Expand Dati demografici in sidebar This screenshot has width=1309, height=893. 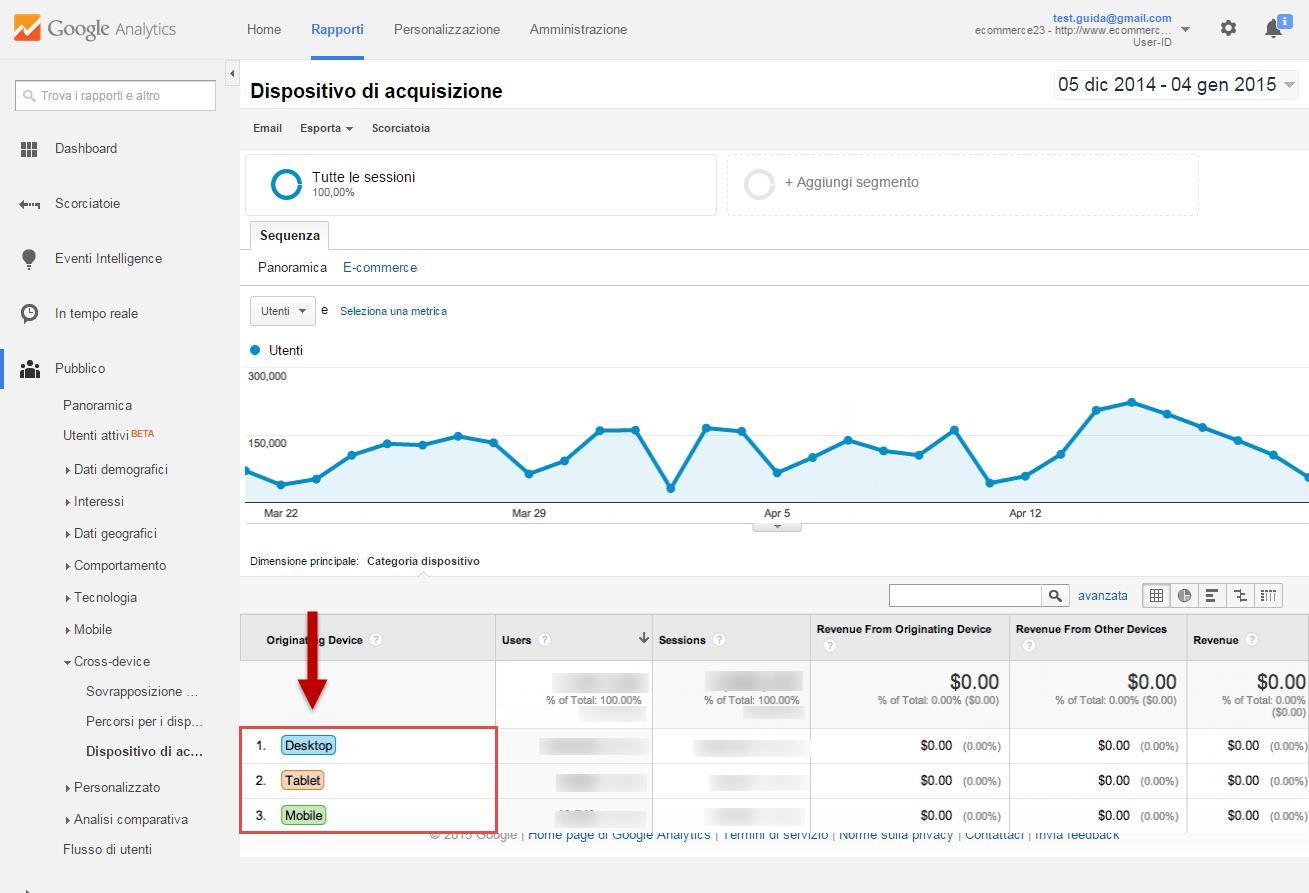[x=120, y=470]
